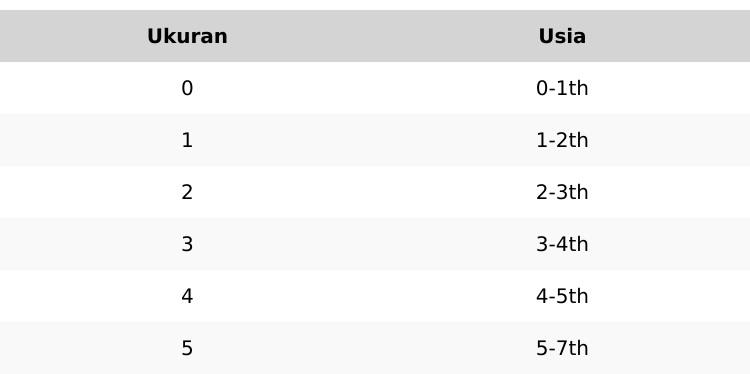Select the 4-5th age cell
Image resolution: width=750 pixels, height=374 pixels.
pos(562,296)
